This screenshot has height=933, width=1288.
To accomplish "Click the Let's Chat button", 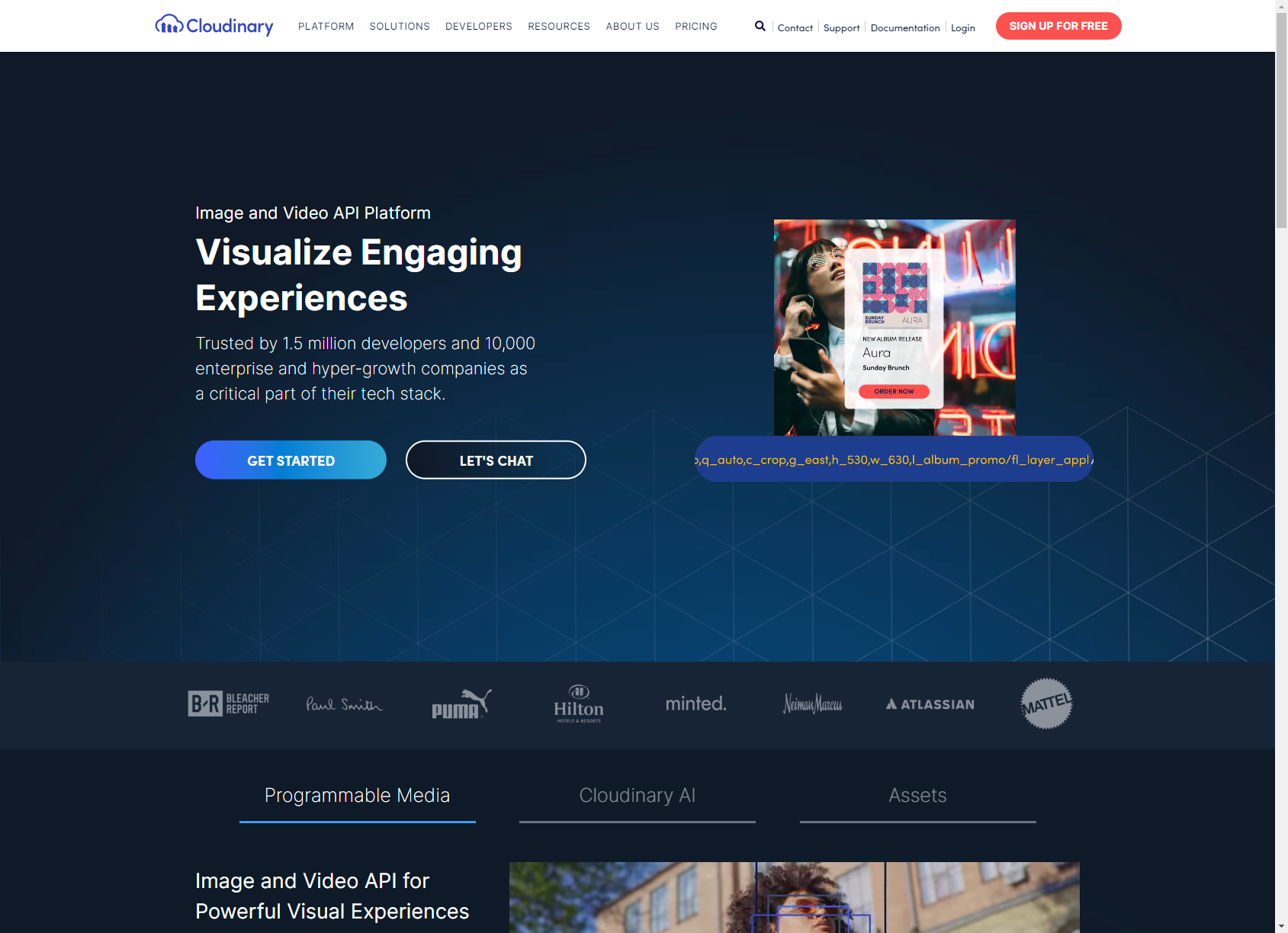I will click(x=496, y=460).
